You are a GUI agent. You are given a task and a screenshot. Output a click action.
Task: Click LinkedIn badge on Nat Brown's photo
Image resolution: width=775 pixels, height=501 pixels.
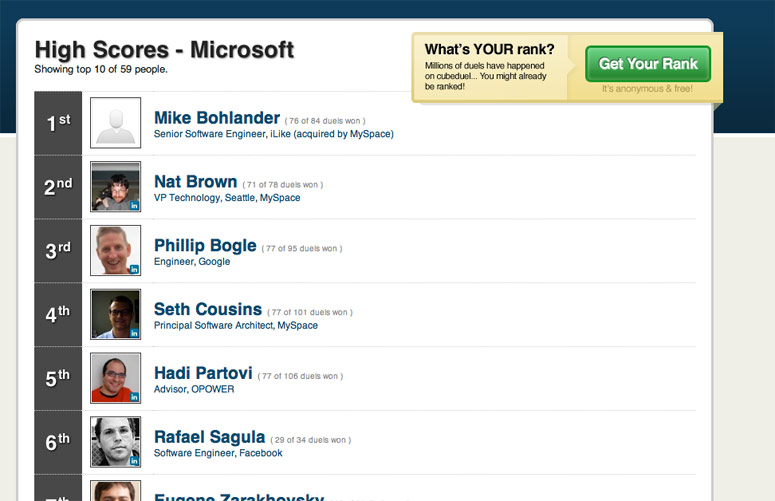tap(133, 205)
